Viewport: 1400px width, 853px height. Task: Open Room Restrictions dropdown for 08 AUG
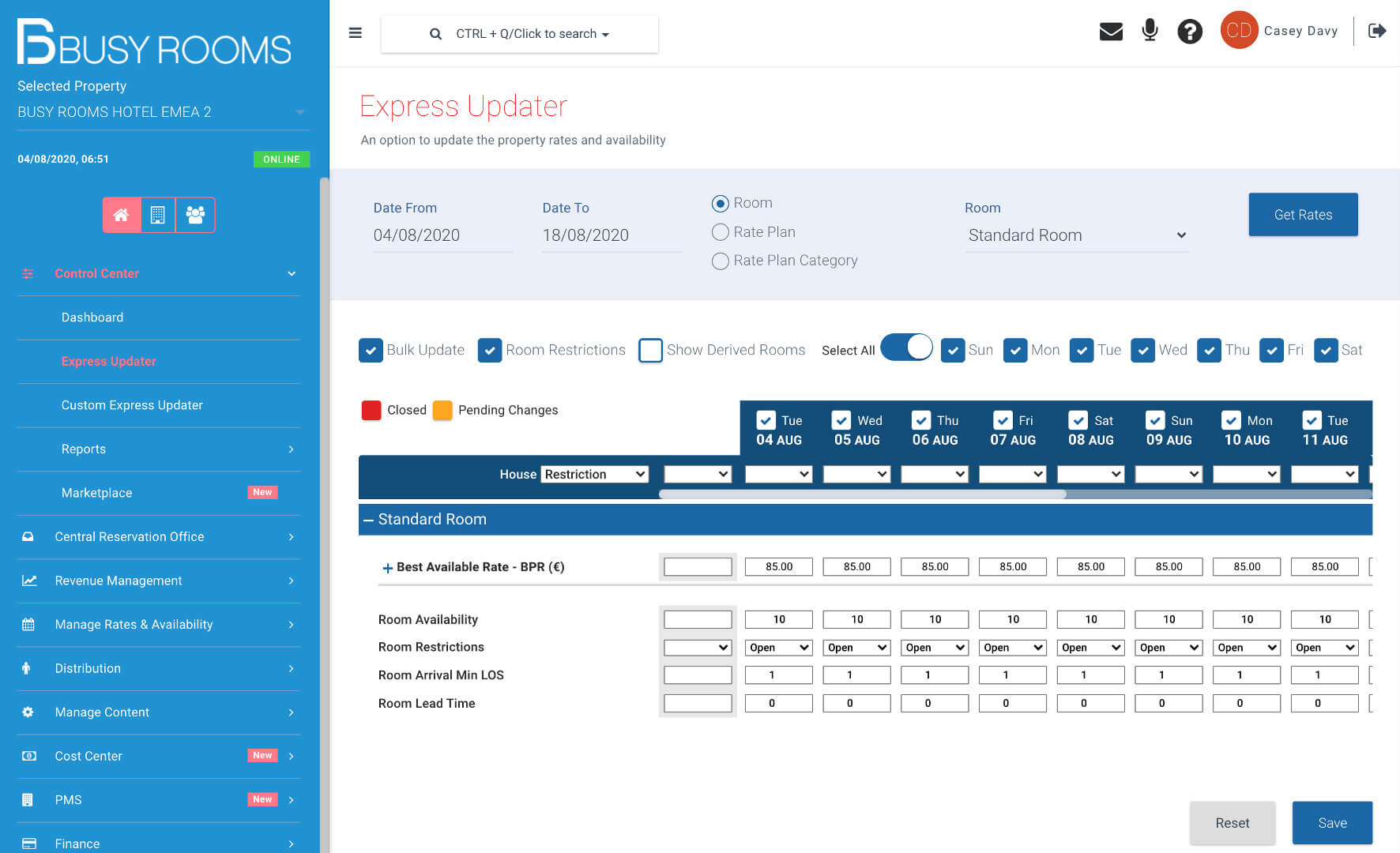1090,648
